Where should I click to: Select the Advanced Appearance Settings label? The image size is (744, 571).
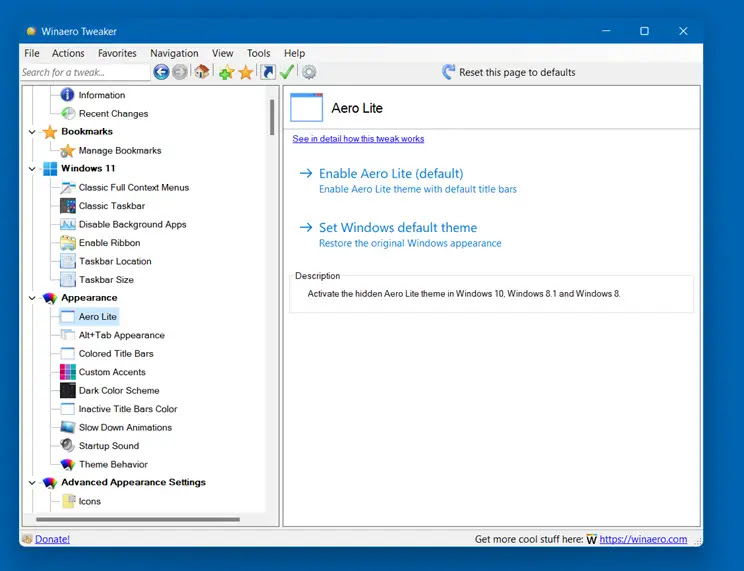(x=133, y=482)
